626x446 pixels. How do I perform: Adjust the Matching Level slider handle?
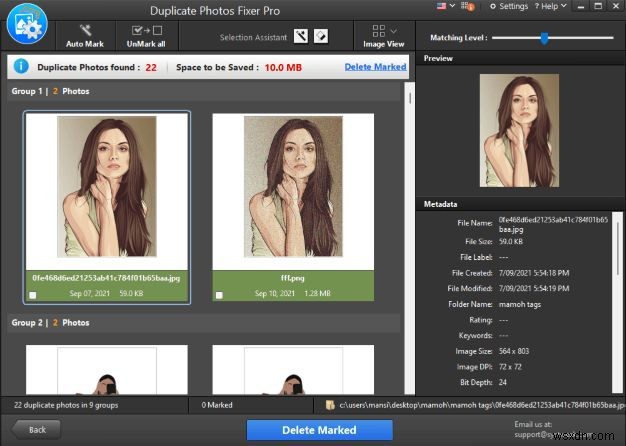(544, 38)
